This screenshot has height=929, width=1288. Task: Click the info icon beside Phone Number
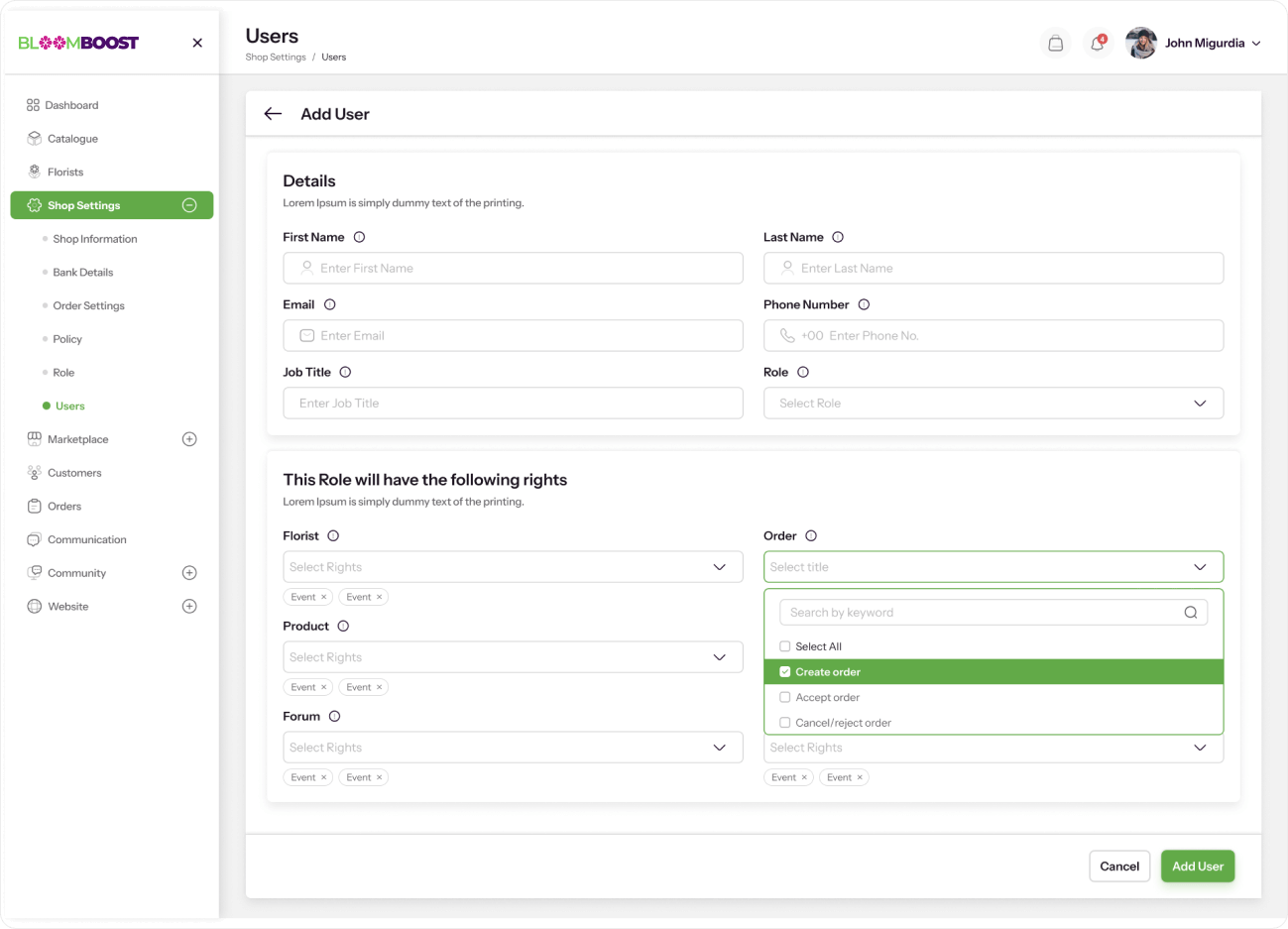pos(864,304)
